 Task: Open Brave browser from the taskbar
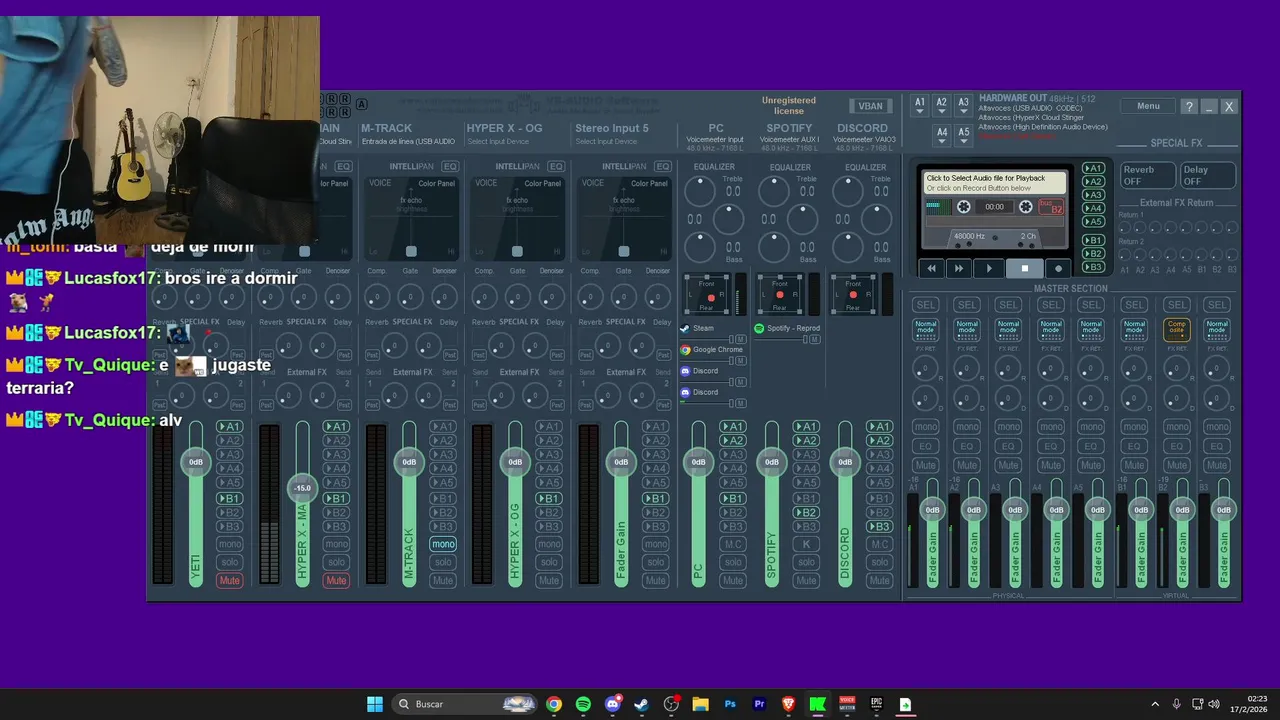coord(788,704)
